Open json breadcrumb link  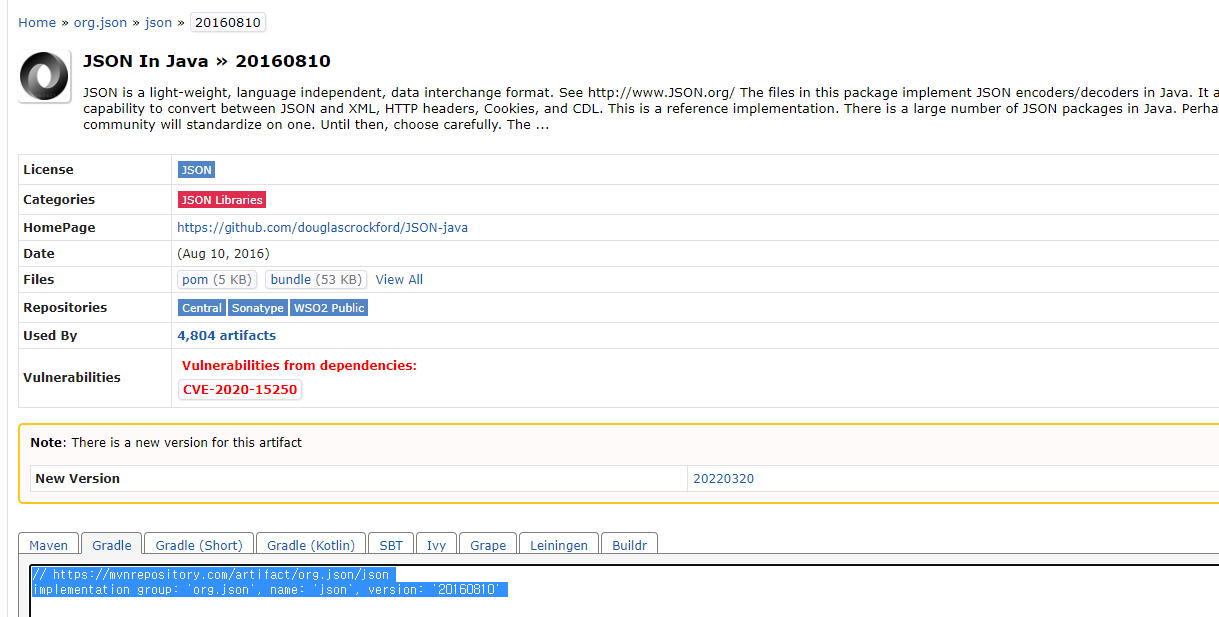[158, 22]
